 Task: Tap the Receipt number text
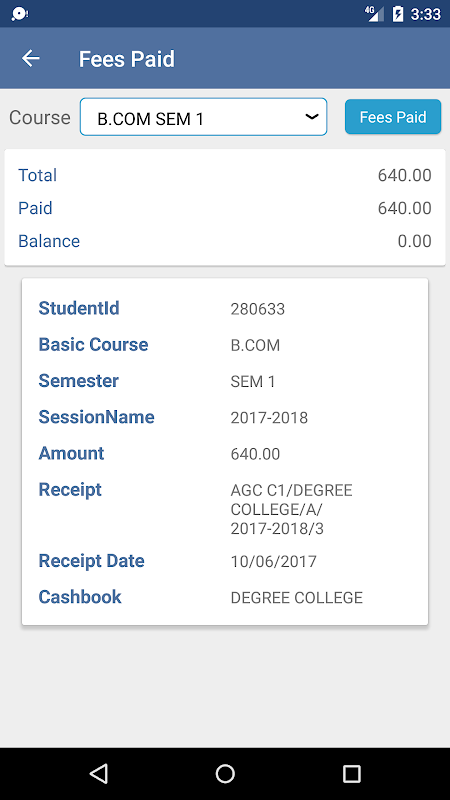291,509
